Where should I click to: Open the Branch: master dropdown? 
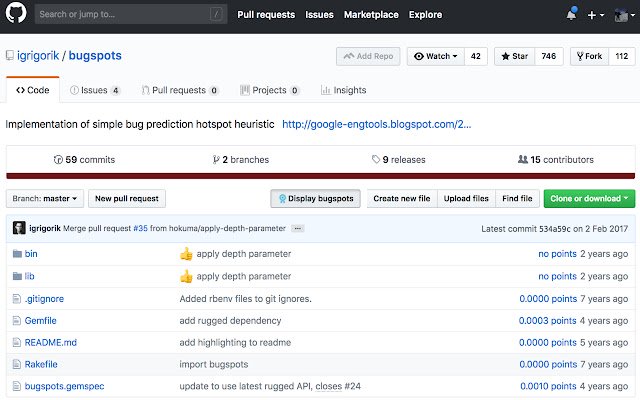click(45, 198)
